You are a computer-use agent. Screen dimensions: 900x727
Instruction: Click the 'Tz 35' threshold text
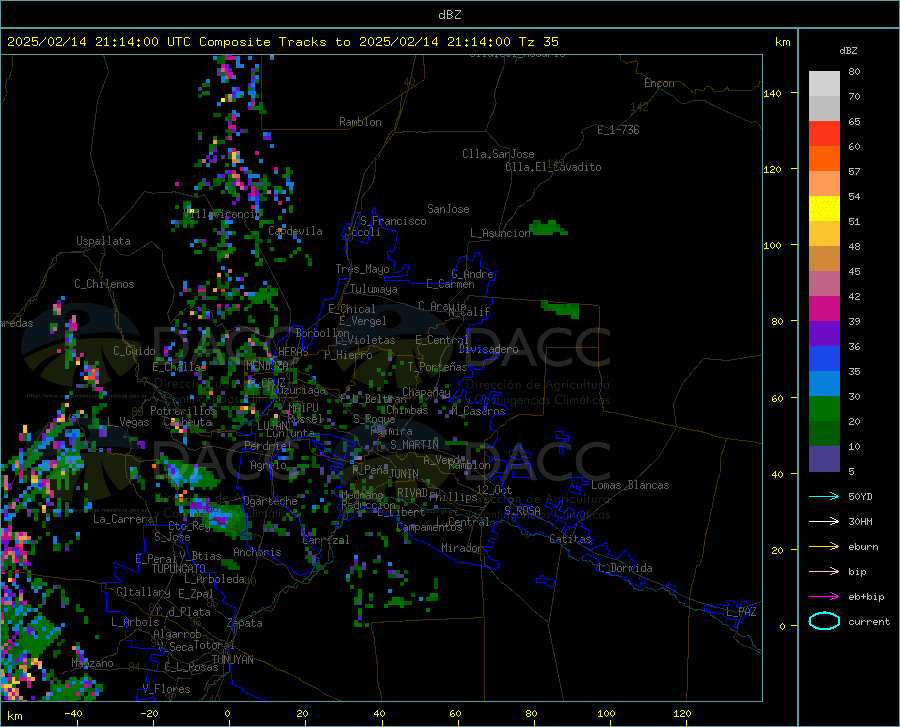click(538, 42)
